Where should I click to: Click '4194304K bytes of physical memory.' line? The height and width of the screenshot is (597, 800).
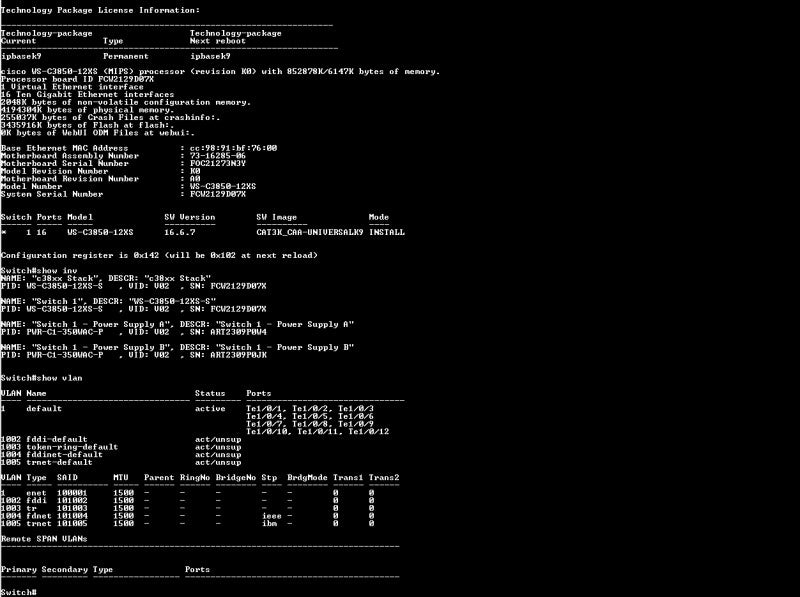pos(87,110)
